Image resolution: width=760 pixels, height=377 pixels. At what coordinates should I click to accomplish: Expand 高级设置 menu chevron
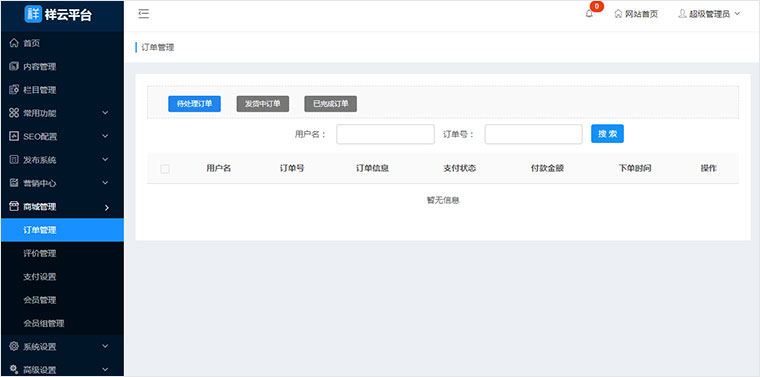[x=105, y=370]
